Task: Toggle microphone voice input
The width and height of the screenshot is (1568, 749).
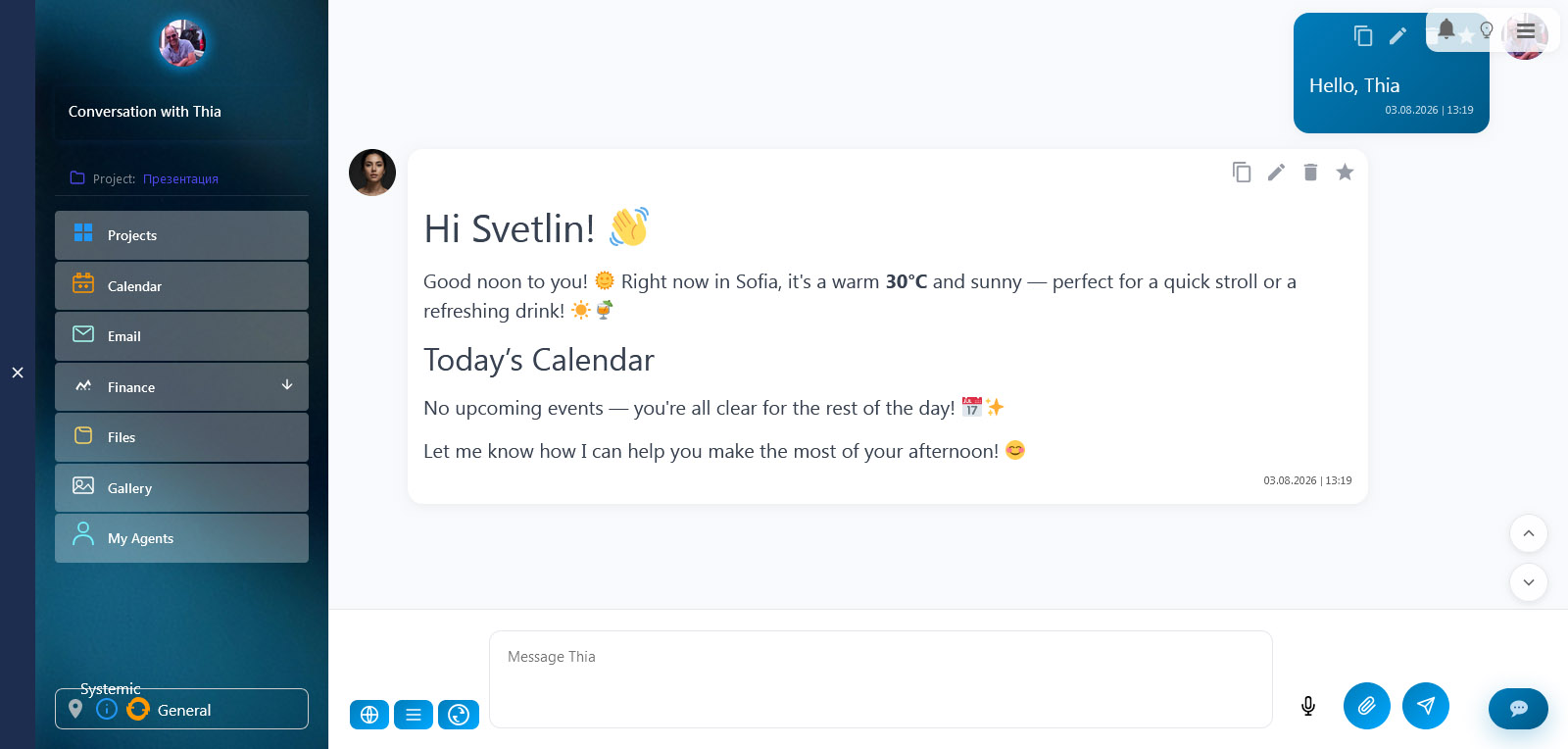Action: [x=1308, y=706]
